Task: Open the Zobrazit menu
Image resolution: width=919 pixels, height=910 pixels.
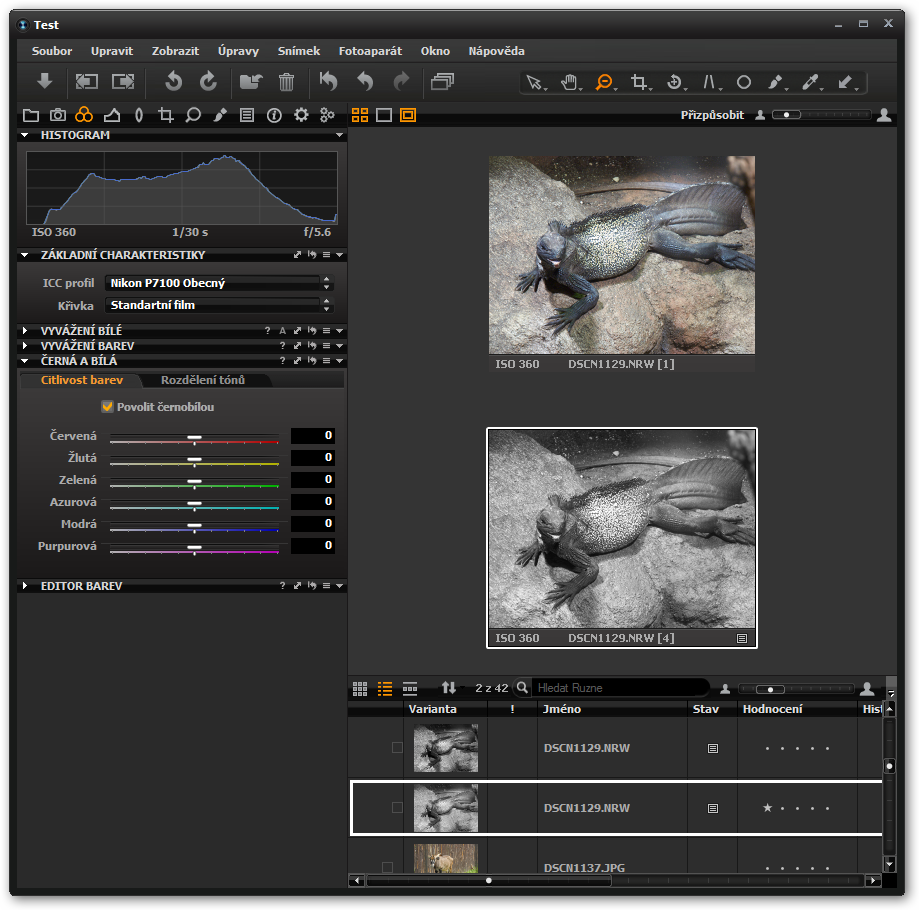Action: pos(175,51)
